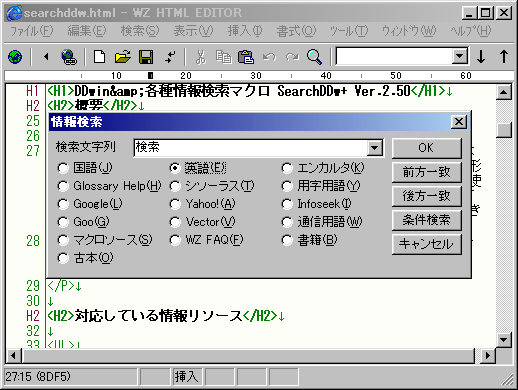Open the 表示(V) menu
This screenshot has height=390, width=518.
tap(193, 31)
